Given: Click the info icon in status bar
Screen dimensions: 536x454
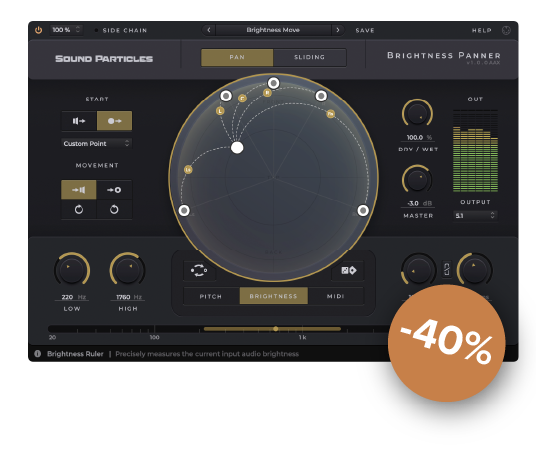Looking at the screenshot, I should [38, 353].
